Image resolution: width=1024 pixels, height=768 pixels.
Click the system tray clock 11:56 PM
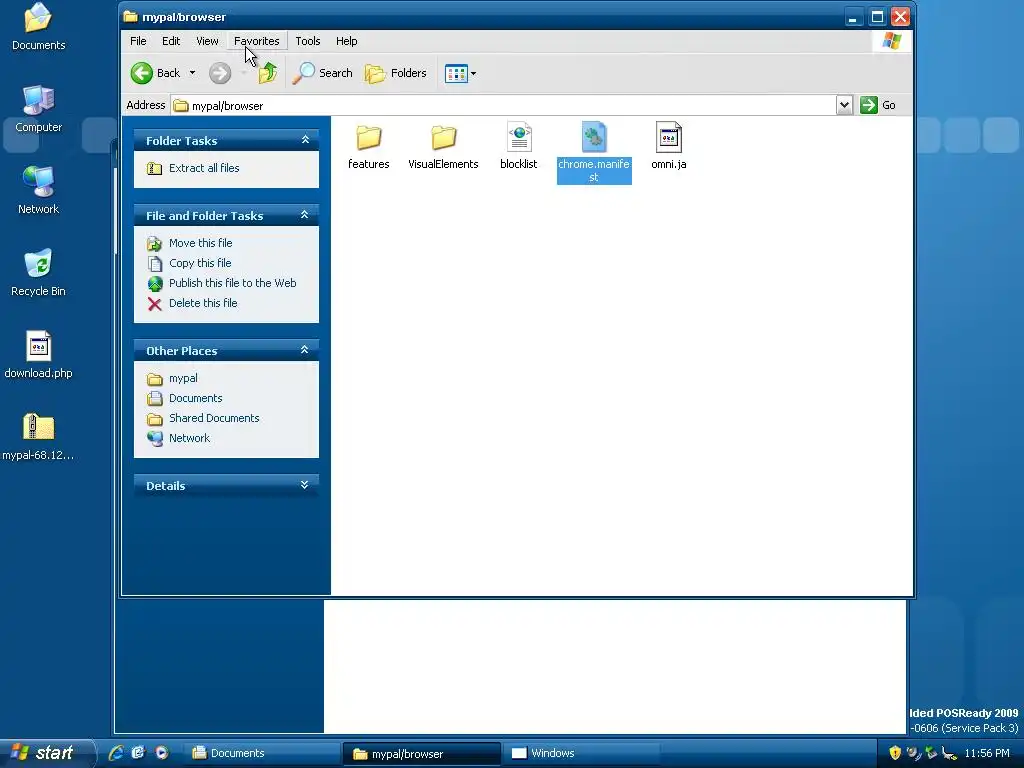[987, 753]
